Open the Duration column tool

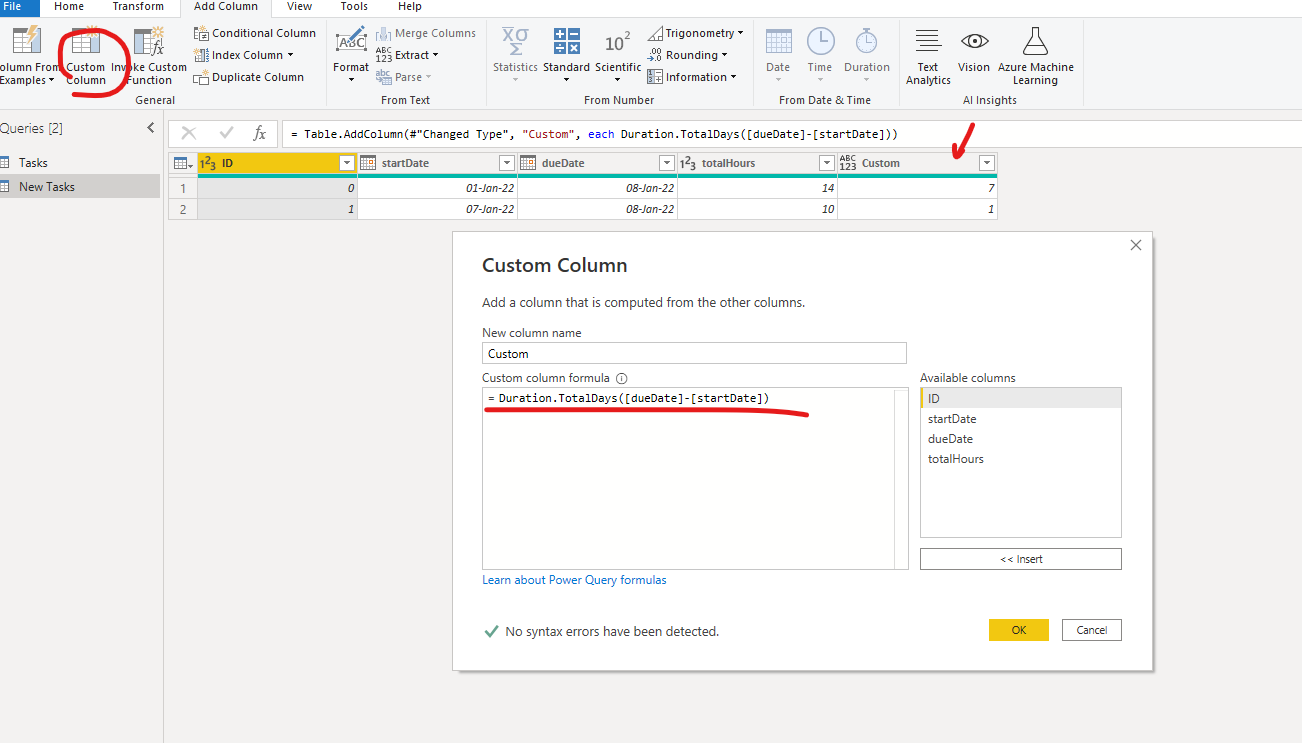pos(866,55)
